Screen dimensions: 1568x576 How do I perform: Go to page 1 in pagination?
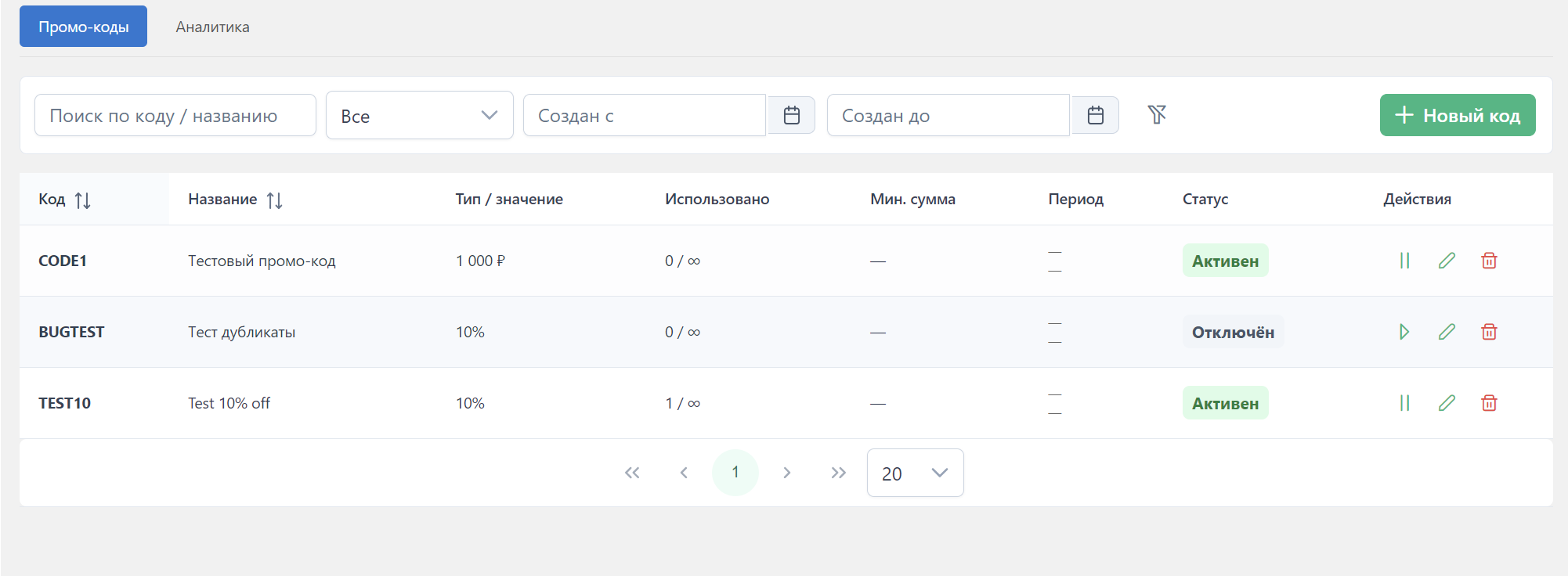[735, 473]
